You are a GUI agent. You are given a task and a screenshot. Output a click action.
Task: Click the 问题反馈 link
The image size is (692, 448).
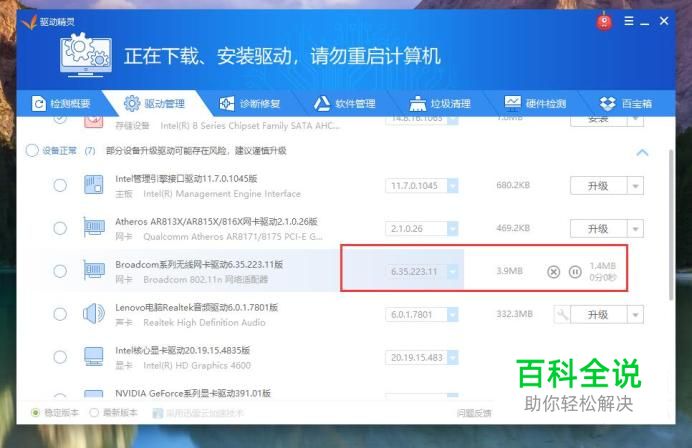[474, 413]
